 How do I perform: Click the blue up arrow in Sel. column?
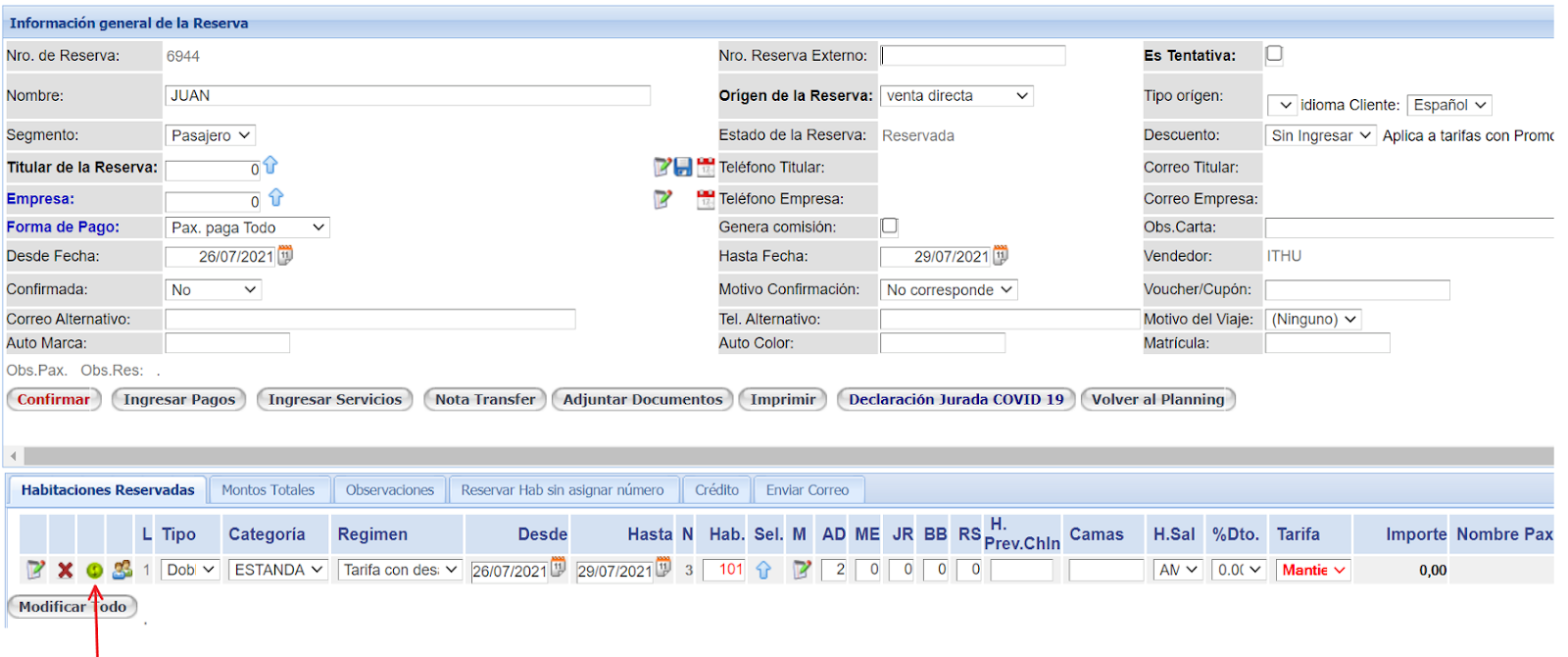[763, 570]
